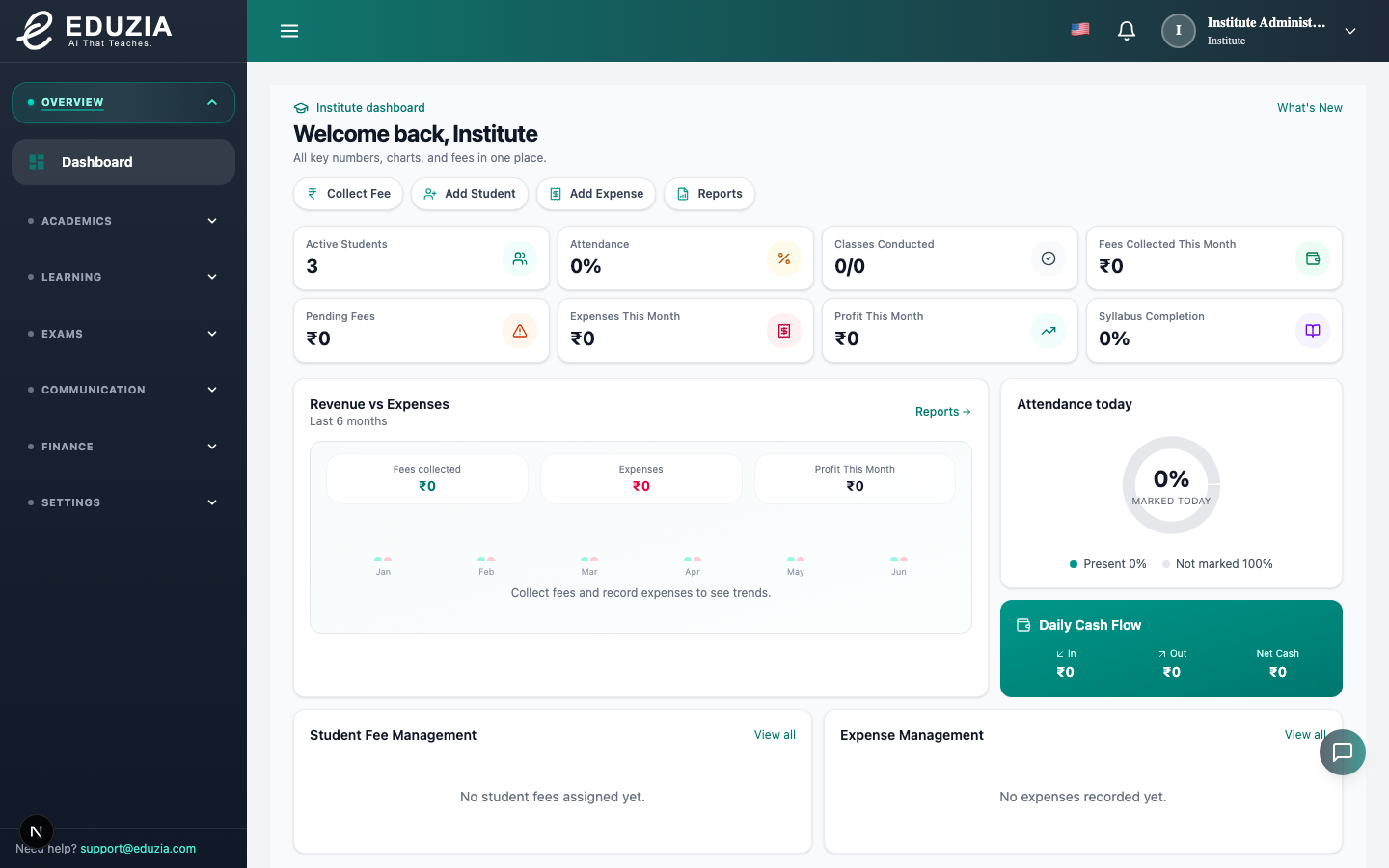Click the attendance today donut chart
This screenshot has width=1389, height=868.
point(1171,485)
